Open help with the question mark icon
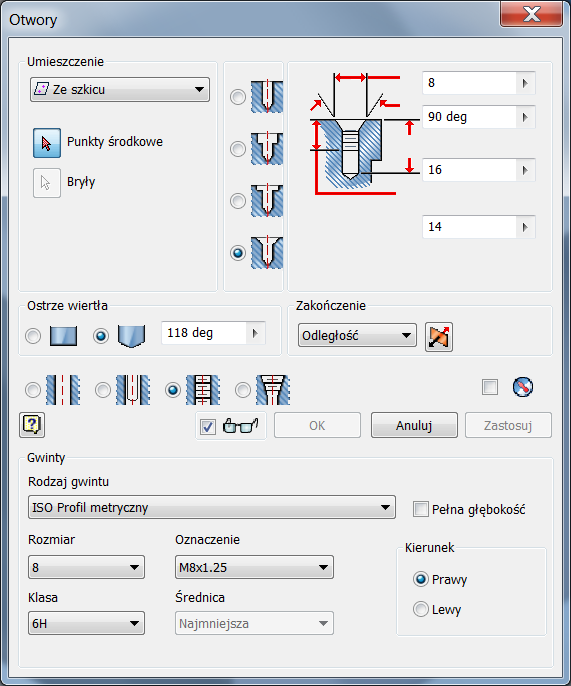Viewport: 571px width, 686px height. pos(32,425)
